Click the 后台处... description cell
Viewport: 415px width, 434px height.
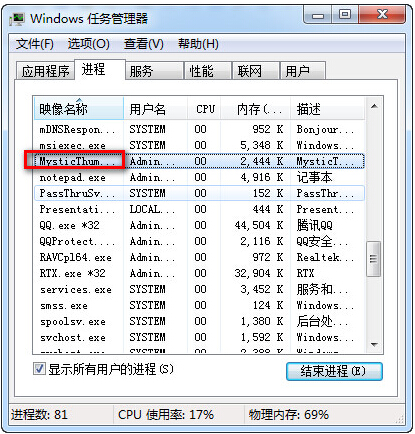(322, 321)
